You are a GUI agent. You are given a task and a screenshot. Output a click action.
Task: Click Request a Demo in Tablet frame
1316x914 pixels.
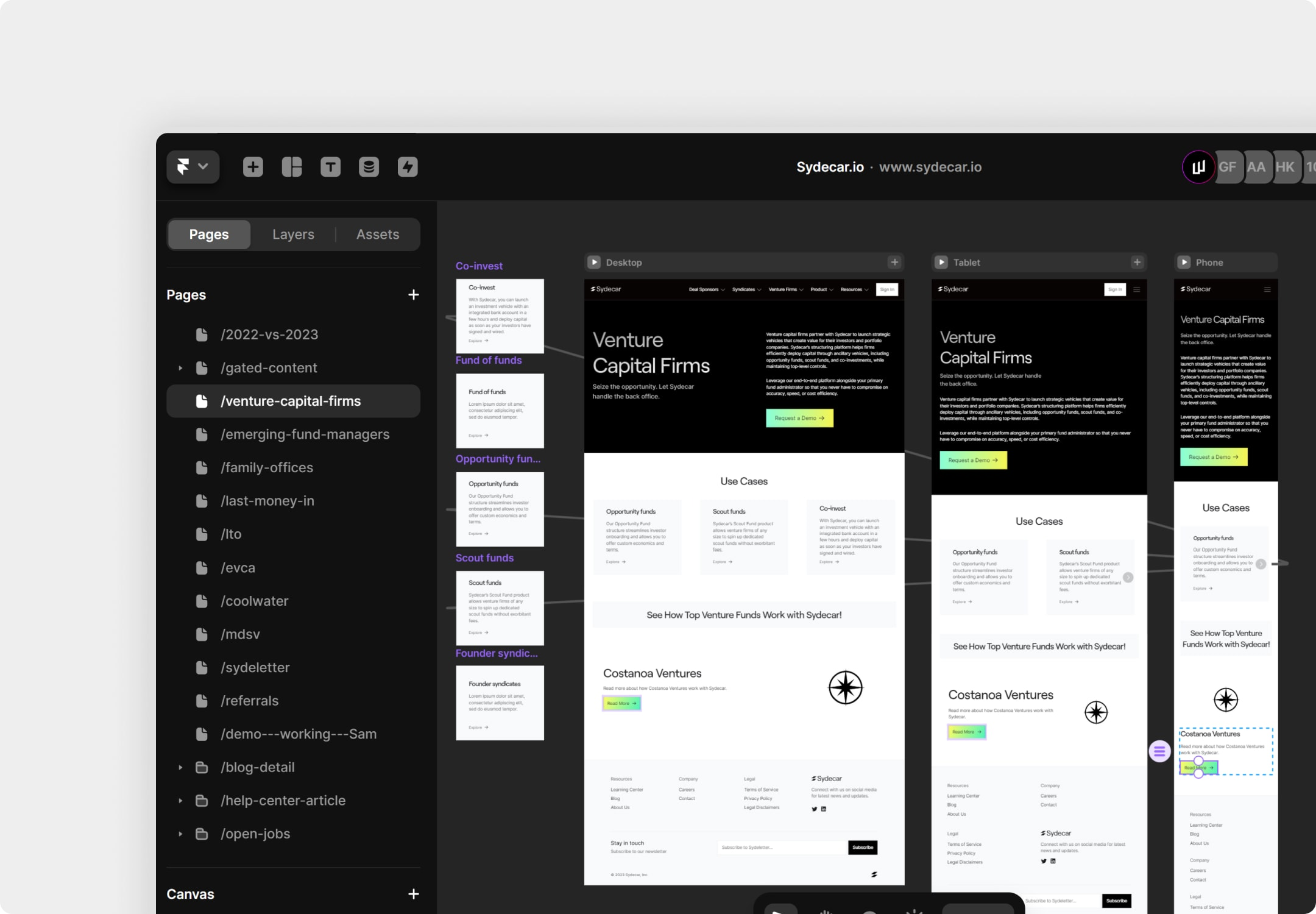[x=973, y=460]
